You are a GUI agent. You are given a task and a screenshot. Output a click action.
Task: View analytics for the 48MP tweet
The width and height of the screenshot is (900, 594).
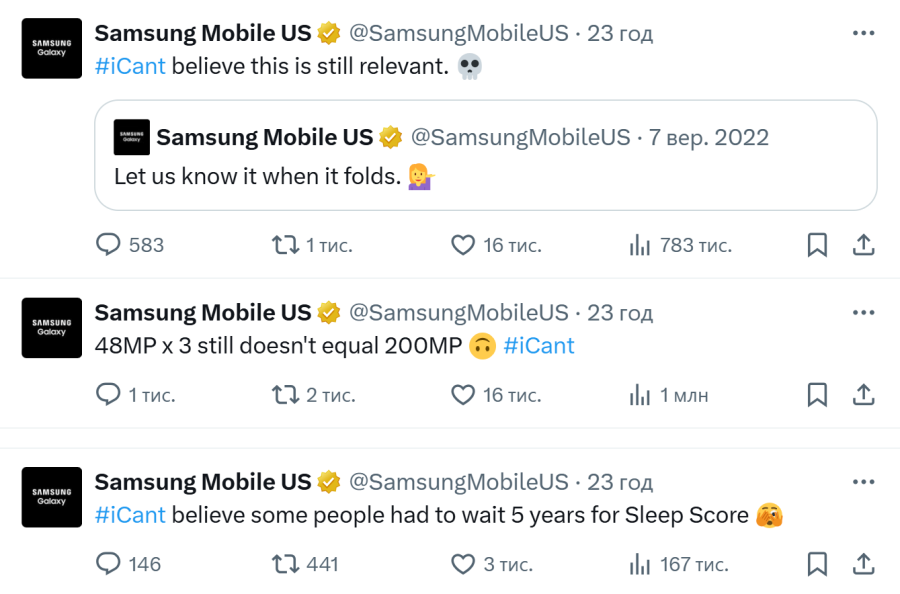point(640,395)
